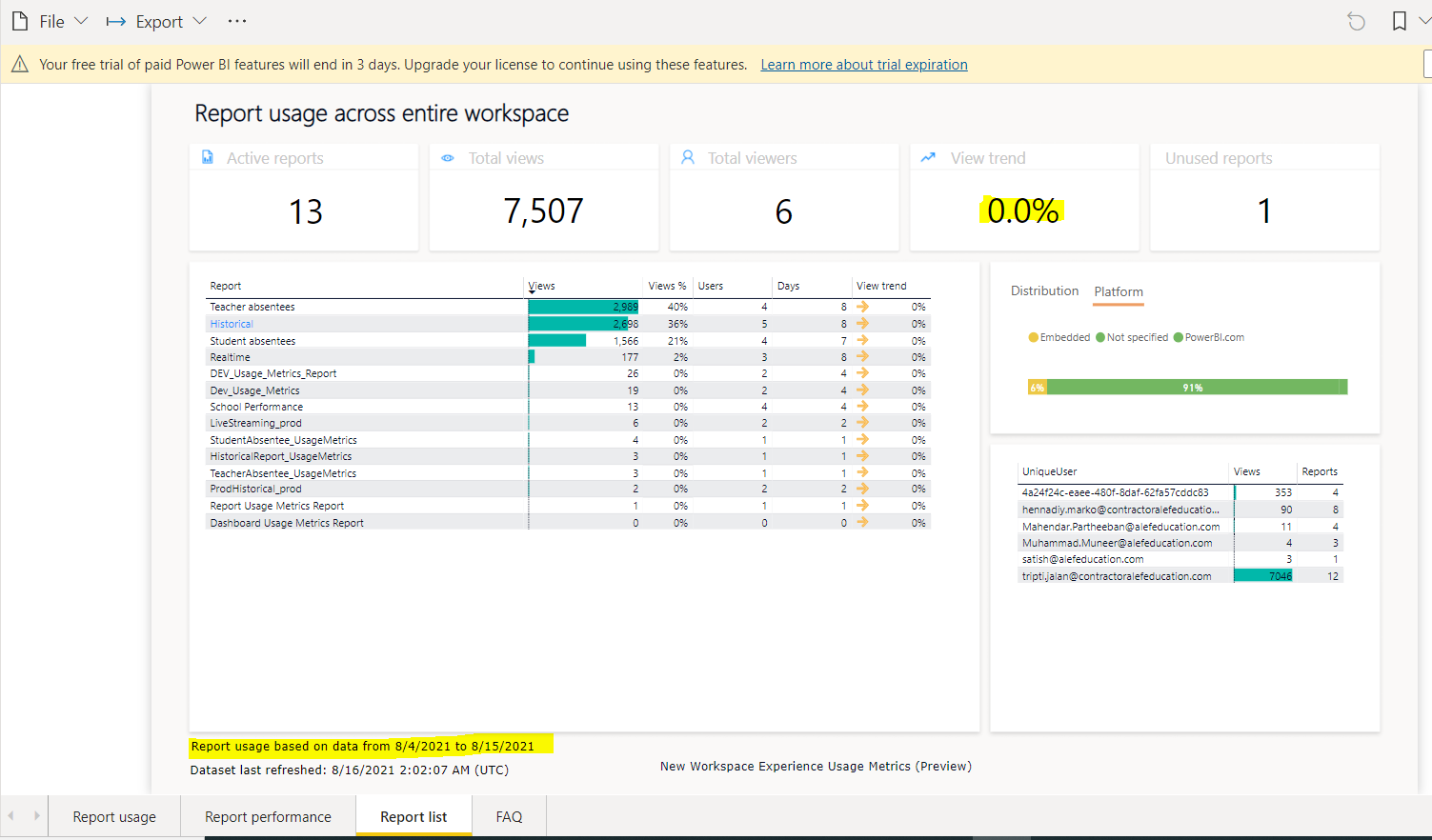Expand the File dropdown chevron
1432x840 pixels.
click(x=81, y=21)
